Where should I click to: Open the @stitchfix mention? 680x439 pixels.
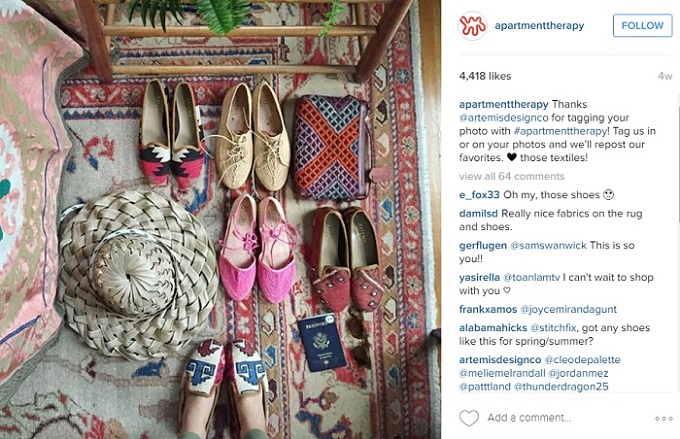553,328
